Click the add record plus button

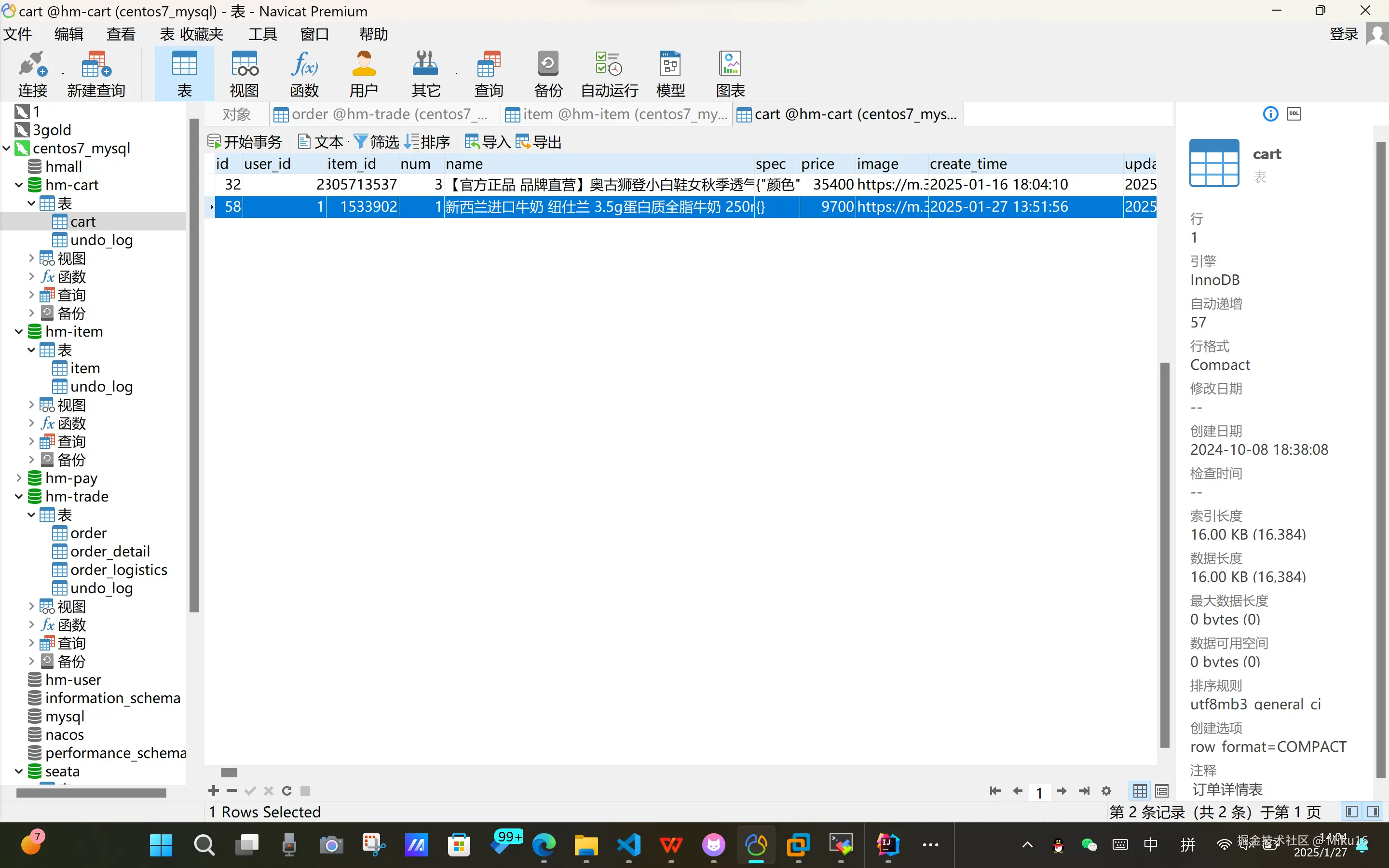click(x=214, y=790)
